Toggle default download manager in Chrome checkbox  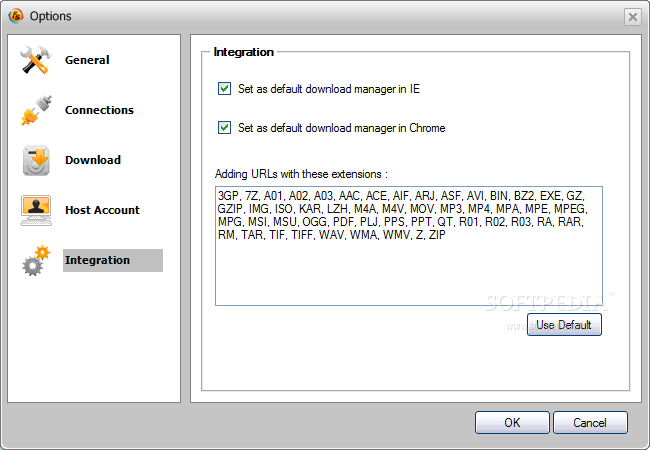(224, 128)
